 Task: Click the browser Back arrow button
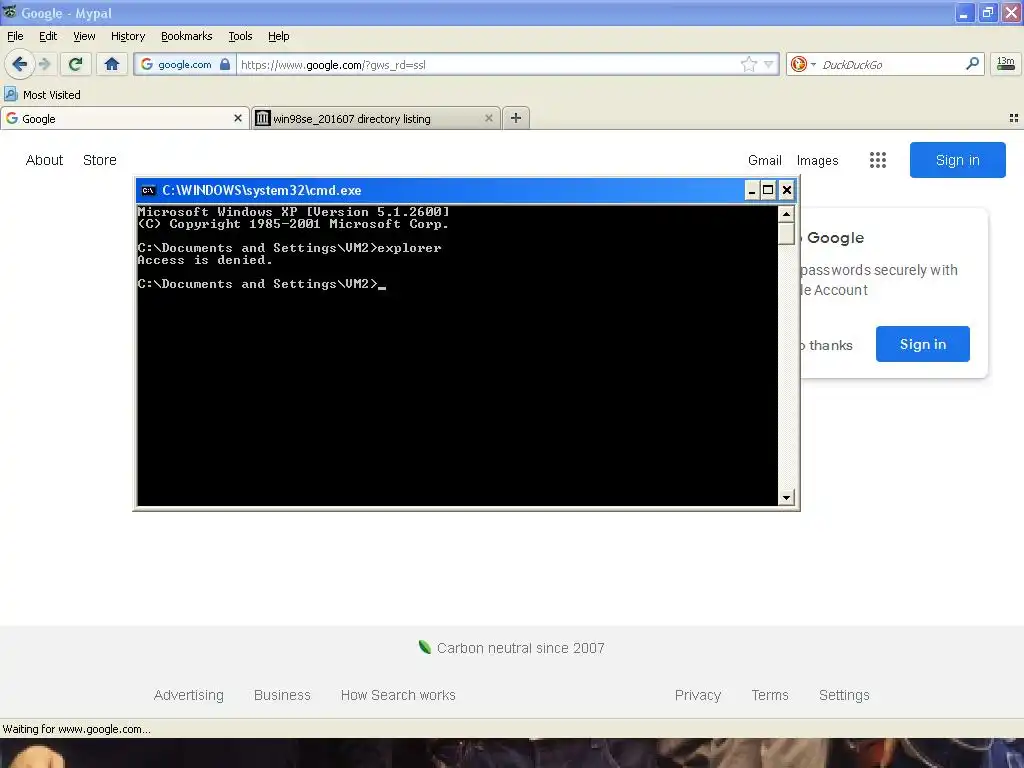[20, 64]
